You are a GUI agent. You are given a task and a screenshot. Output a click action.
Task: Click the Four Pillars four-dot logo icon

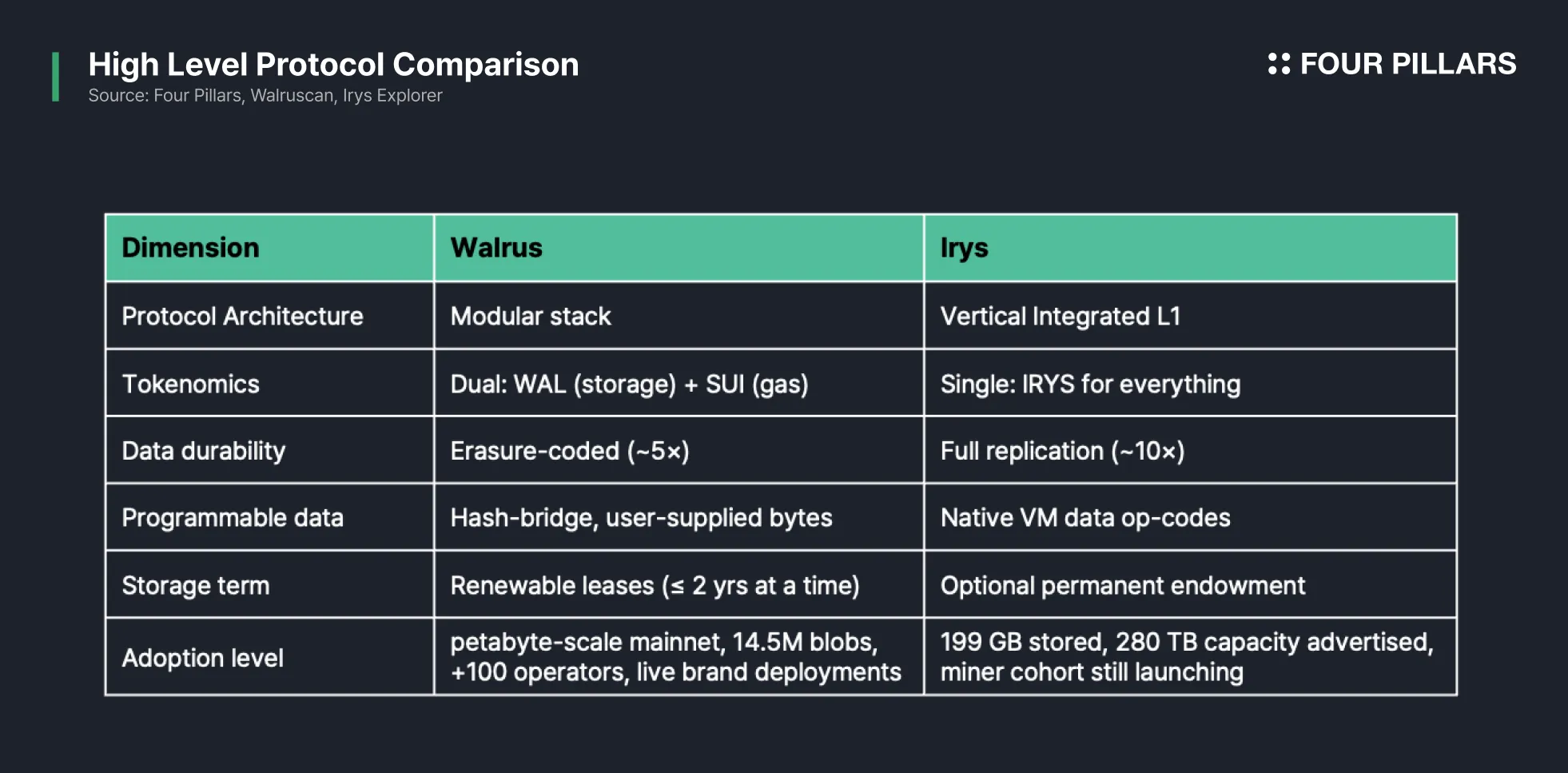pos(1279,64)
